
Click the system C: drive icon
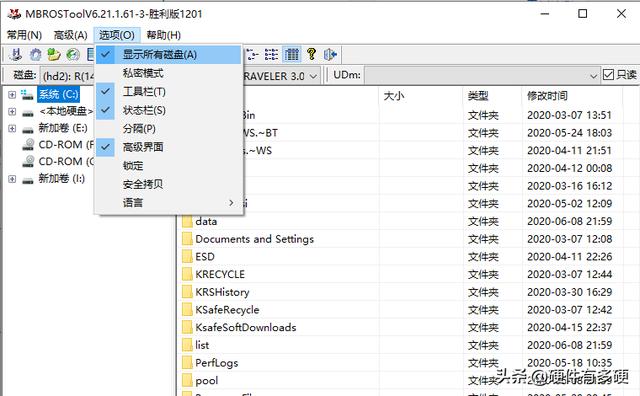pyautogui.click(x=27, y=95)
